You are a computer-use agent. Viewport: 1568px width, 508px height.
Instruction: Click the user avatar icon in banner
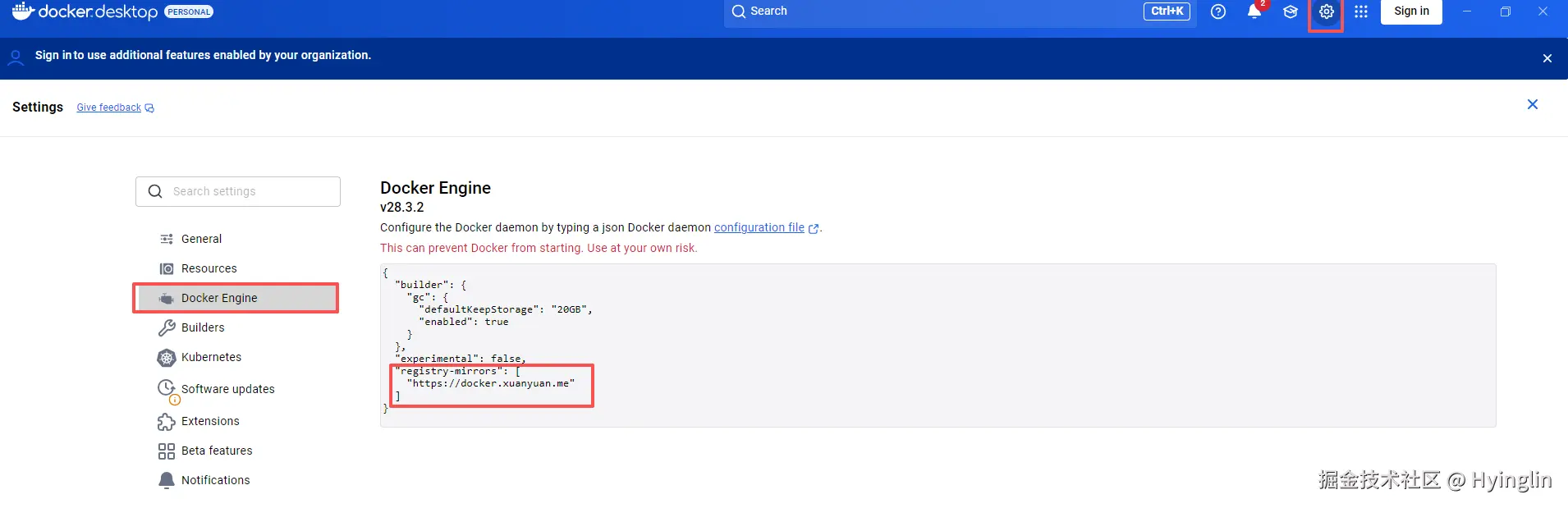16,57
